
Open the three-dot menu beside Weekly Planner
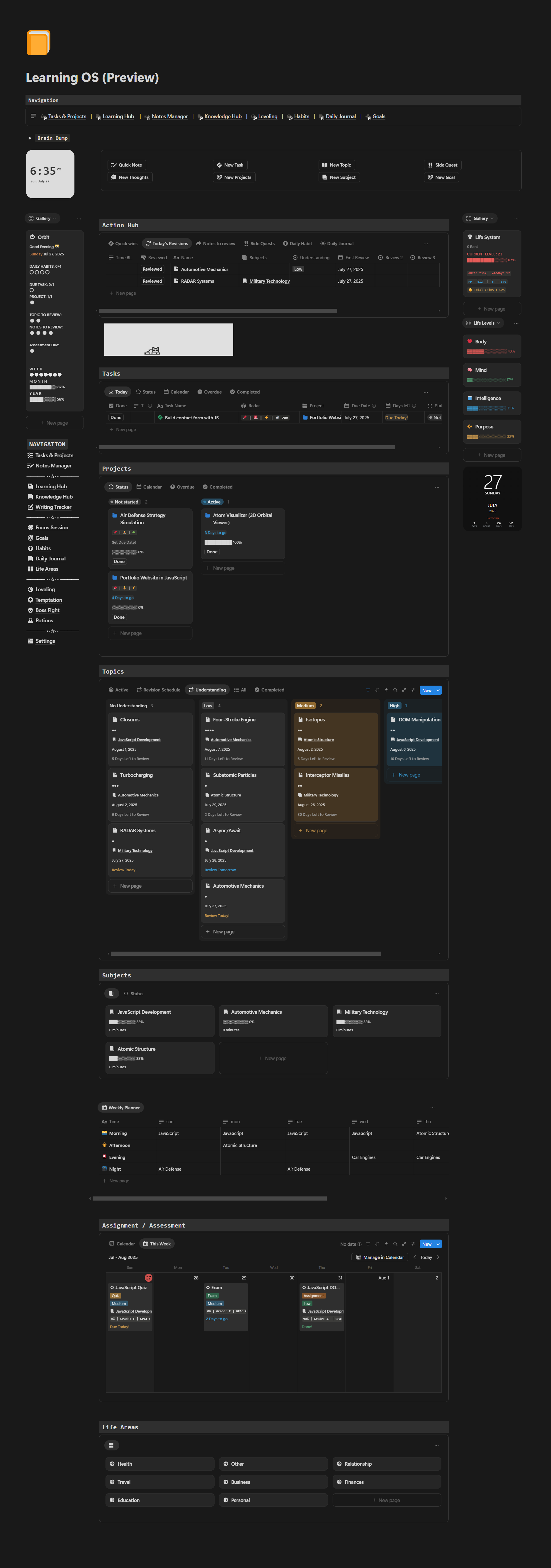tap(432, 1108)
